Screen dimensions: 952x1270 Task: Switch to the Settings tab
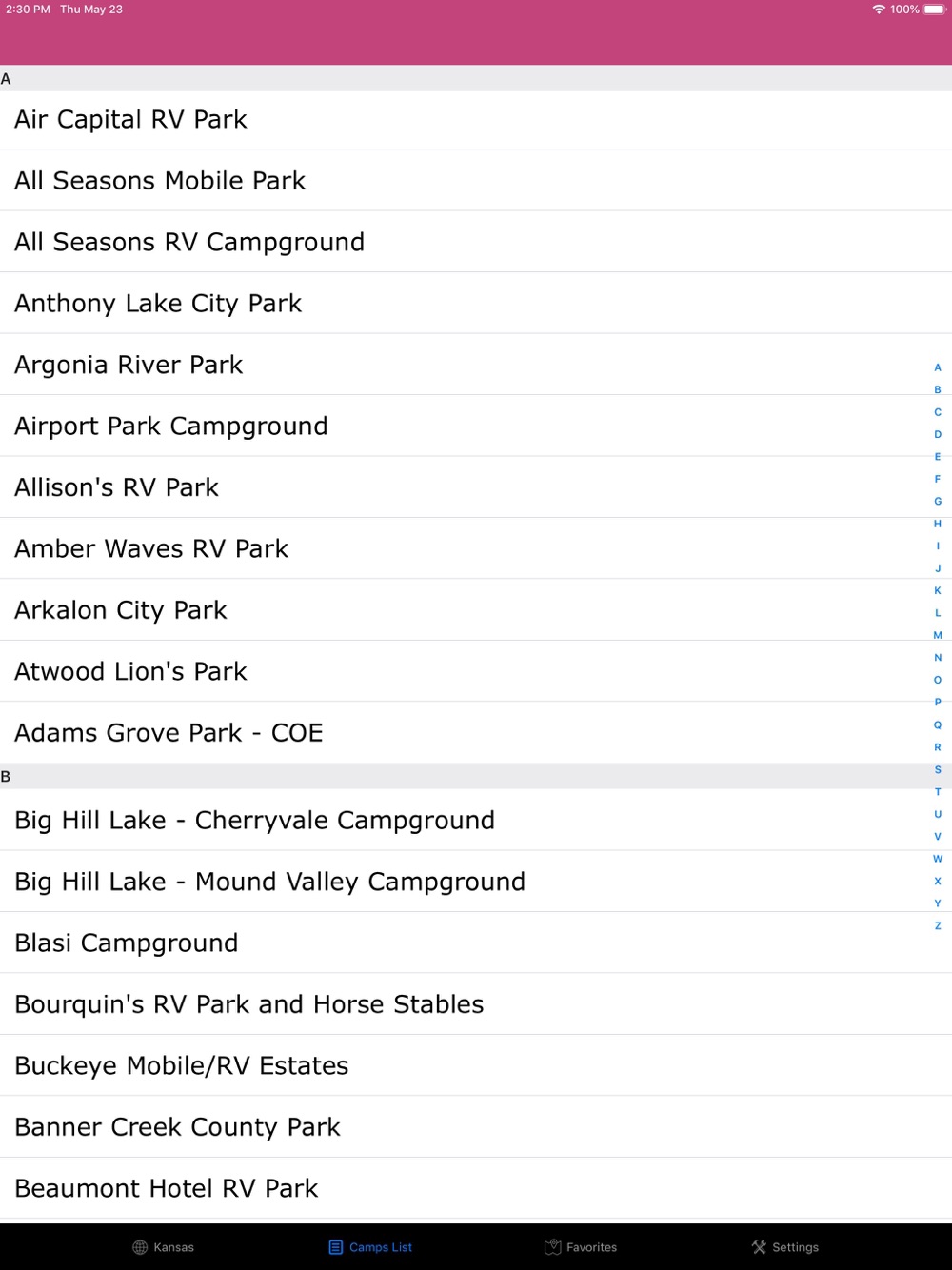pyautogui.click(x=785, y=1247)
